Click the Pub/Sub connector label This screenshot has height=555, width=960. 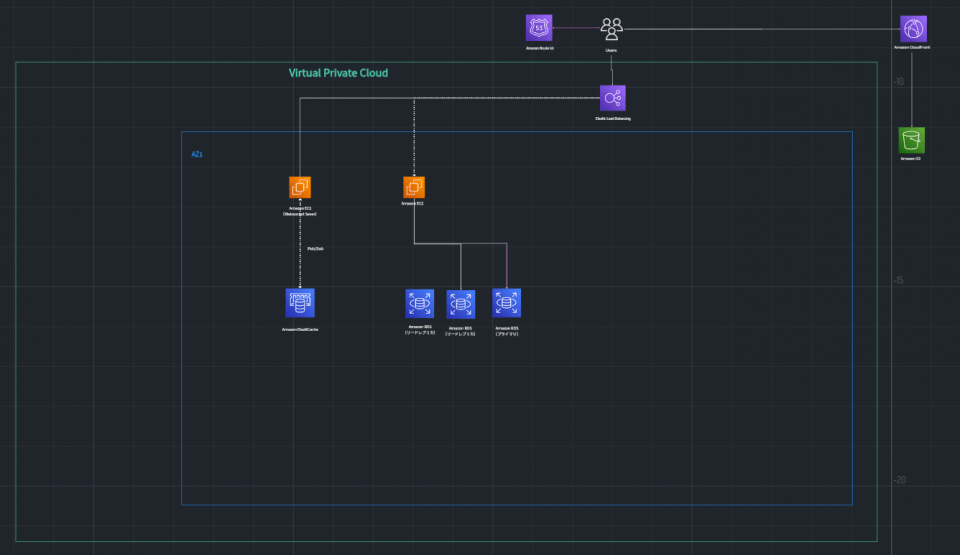pyautogui.click(x=315, y=249)
